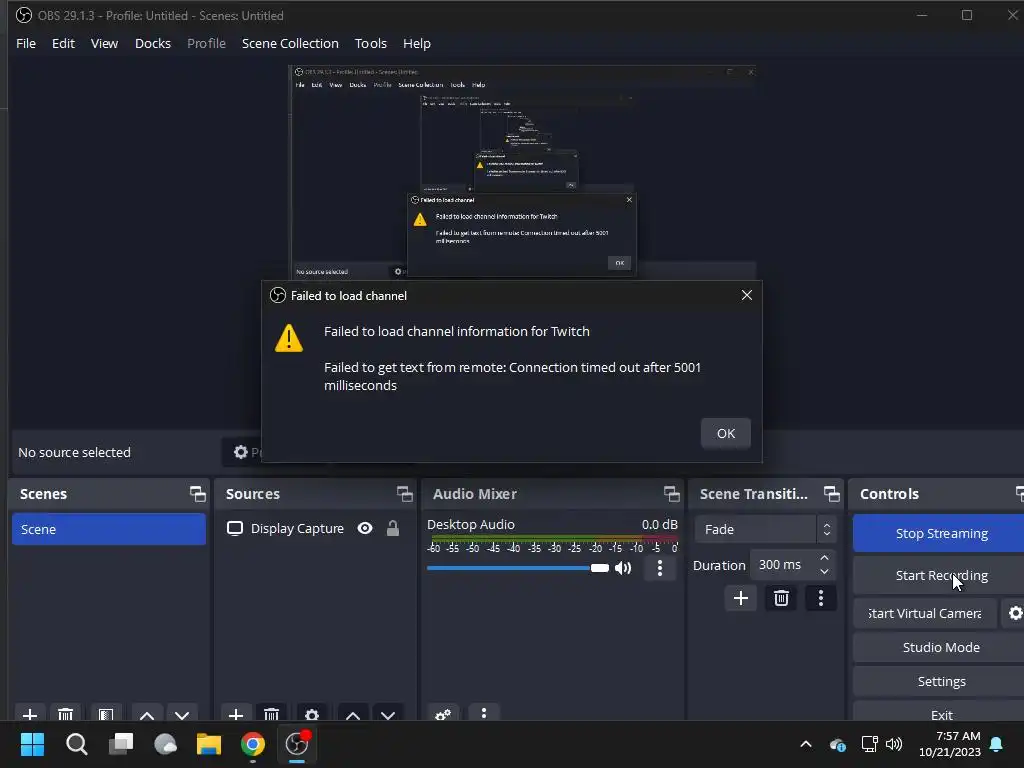Open source properties gear in Sources

coord(312,714)
